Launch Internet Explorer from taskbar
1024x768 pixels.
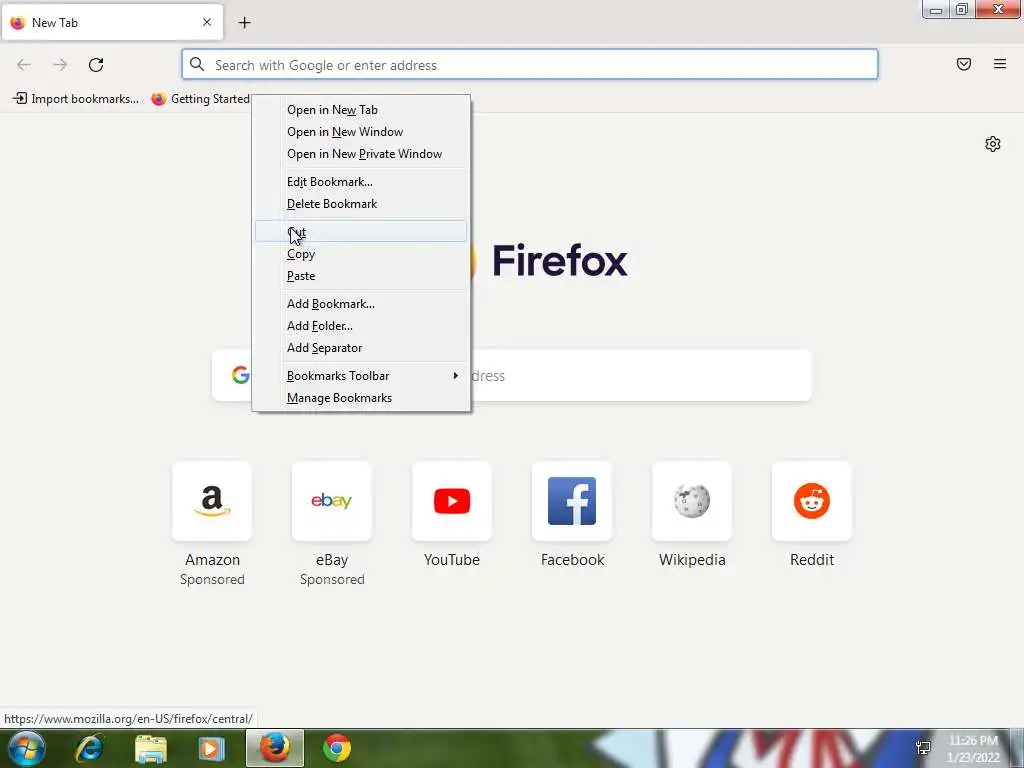point(89,748)
